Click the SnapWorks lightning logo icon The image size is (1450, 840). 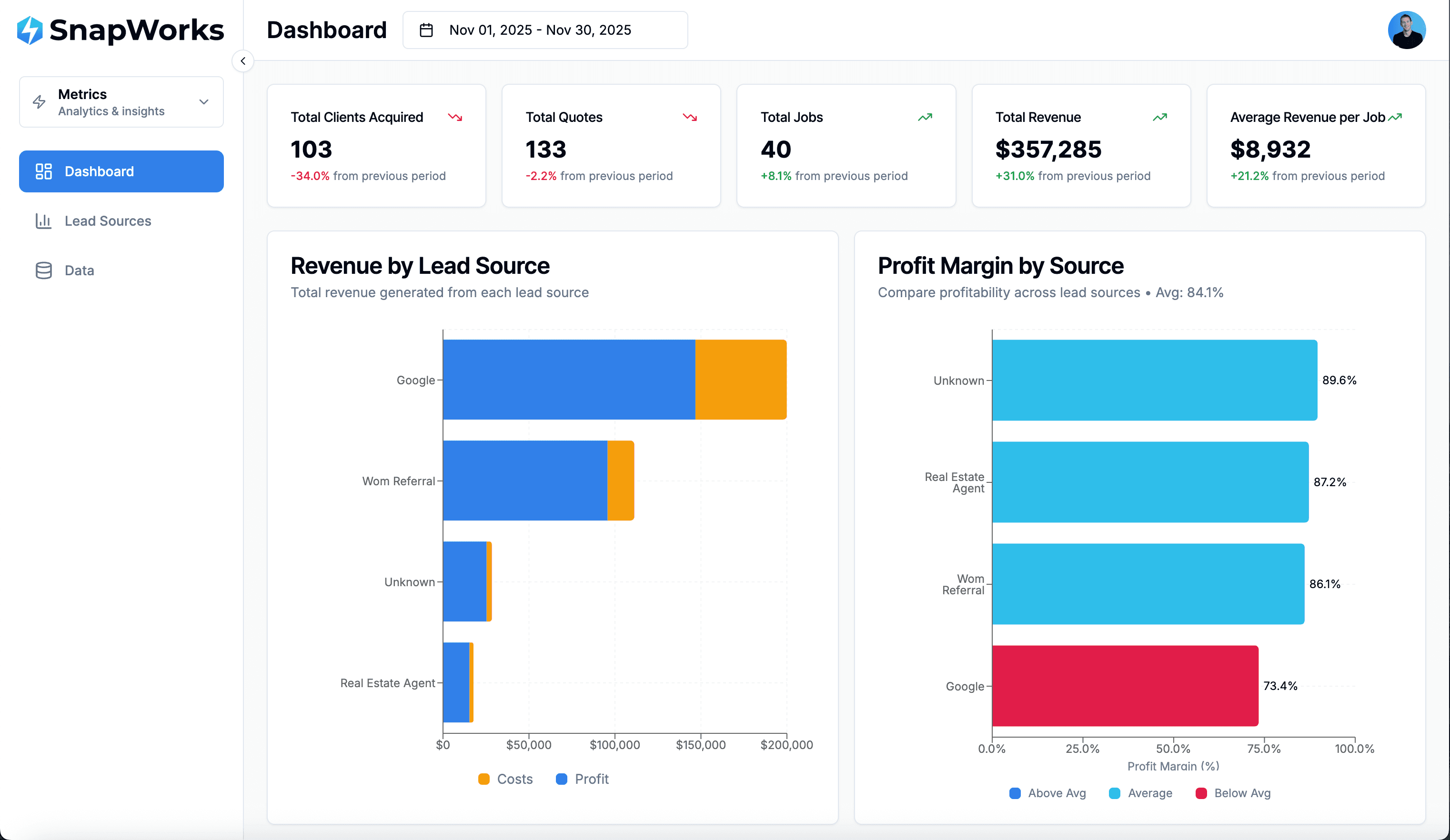click(31, 30)
